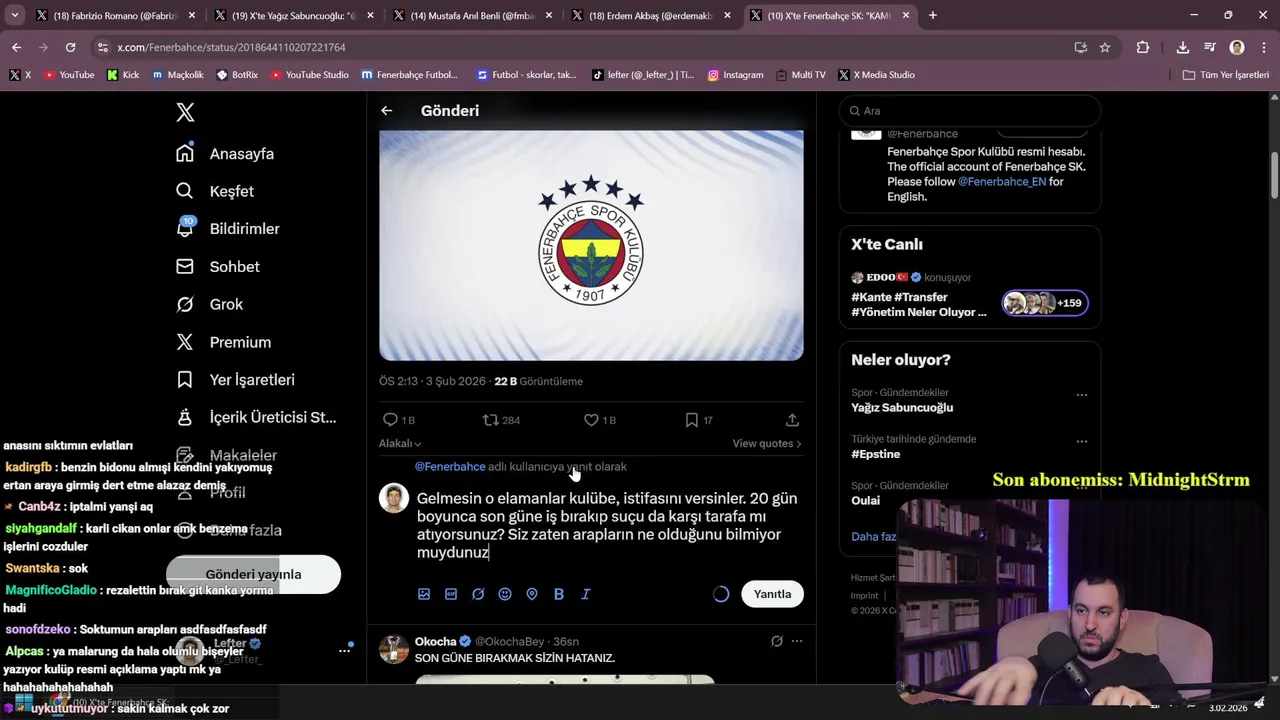Open options for Oulai trend
The width and height of the screenshot is (1280, 720).
(1081, 488)
